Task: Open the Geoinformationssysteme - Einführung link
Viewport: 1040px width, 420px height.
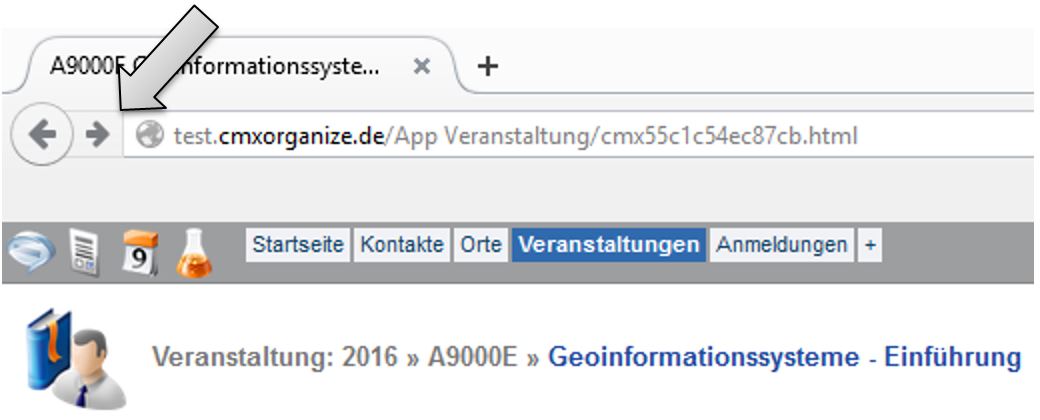Action: click(x=784, y=357)
